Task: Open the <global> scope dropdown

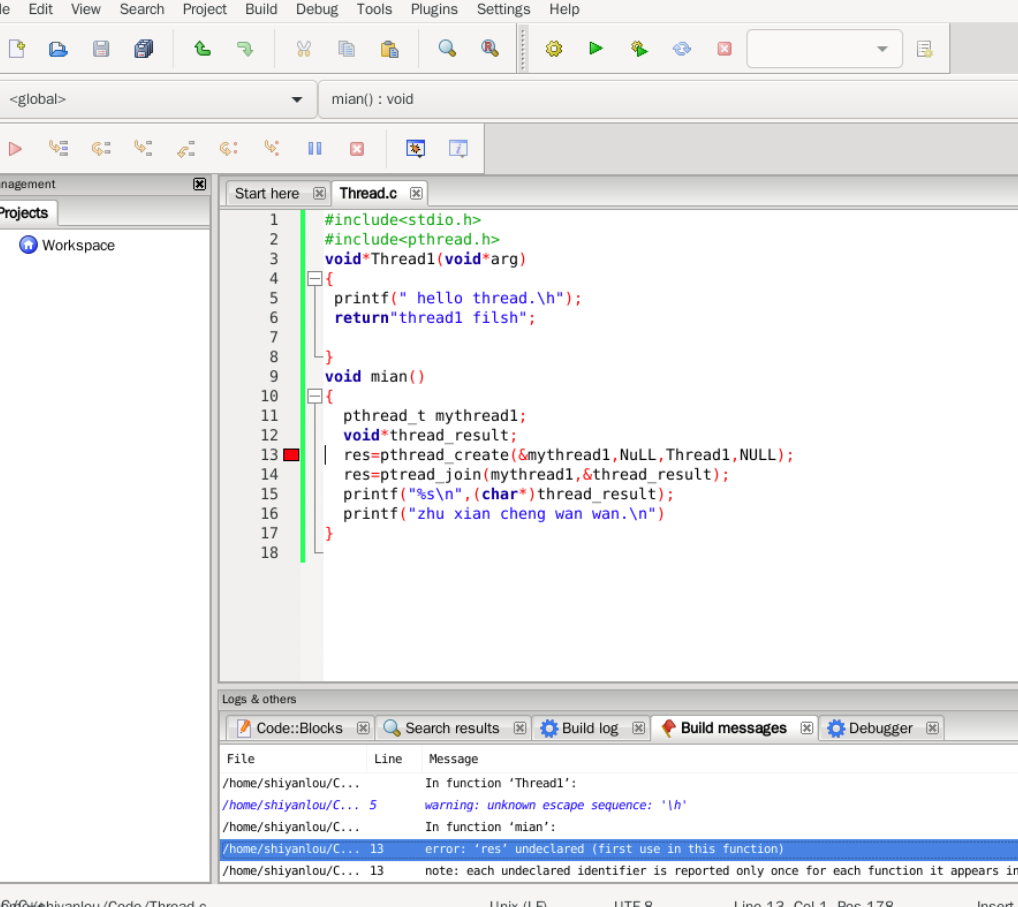Action: pyautogui.click(x=296, y=100)
